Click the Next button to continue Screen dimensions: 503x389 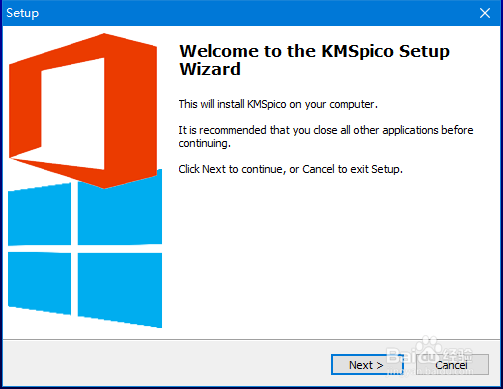pyautogui.click(x=367, y=365)
